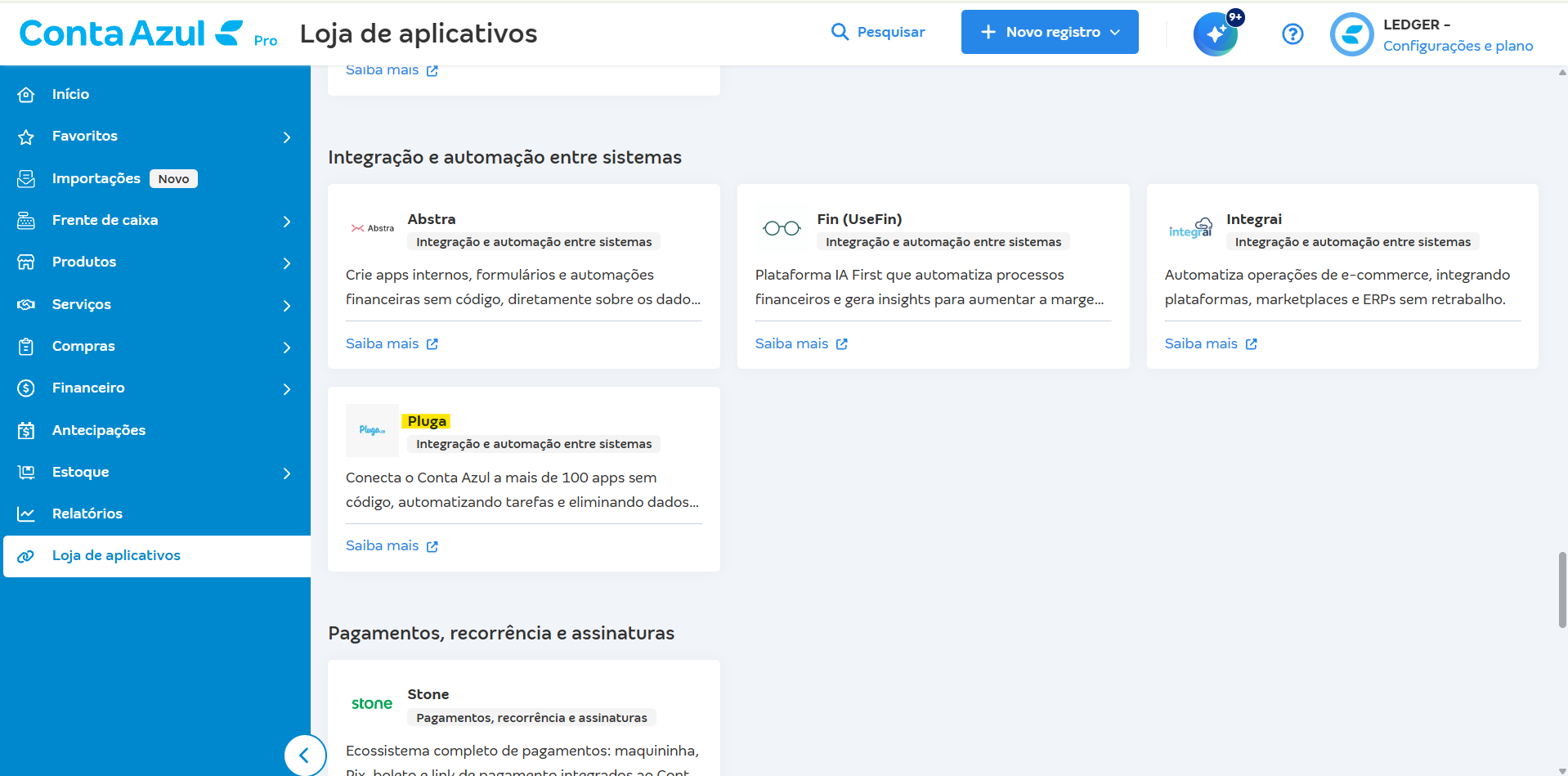Click the Integrai app logo
The image size is (1568, 776).
[x=1191, y=228]
